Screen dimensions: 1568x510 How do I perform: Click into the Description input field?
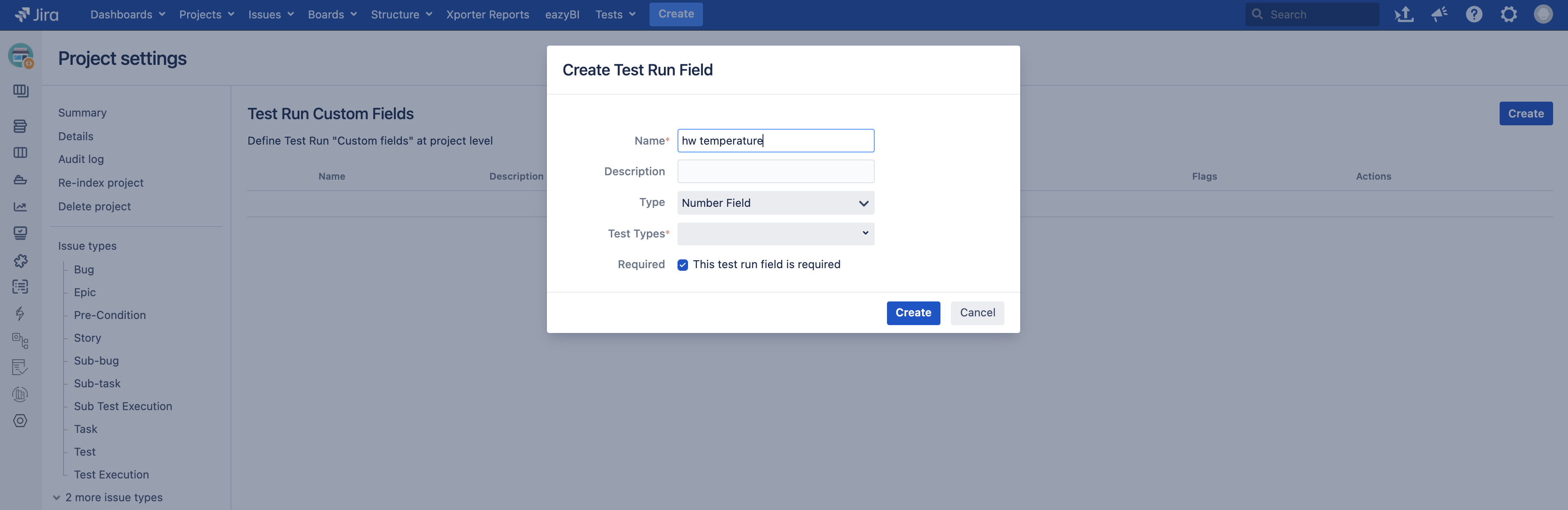(776, 172)
